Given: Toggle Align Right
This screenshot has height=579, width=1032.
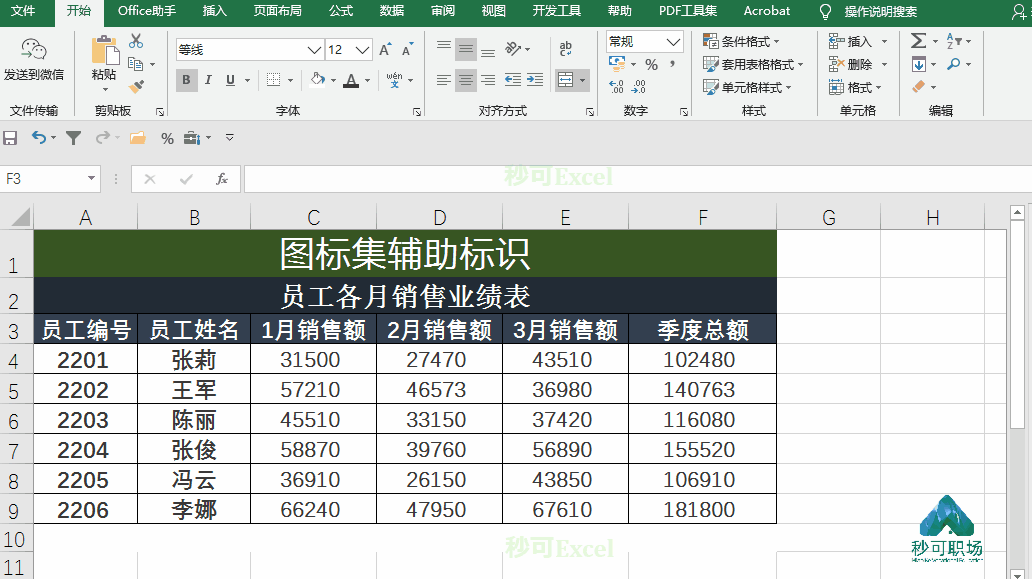Looking at the screenshot, I should (x=488, y=80).
